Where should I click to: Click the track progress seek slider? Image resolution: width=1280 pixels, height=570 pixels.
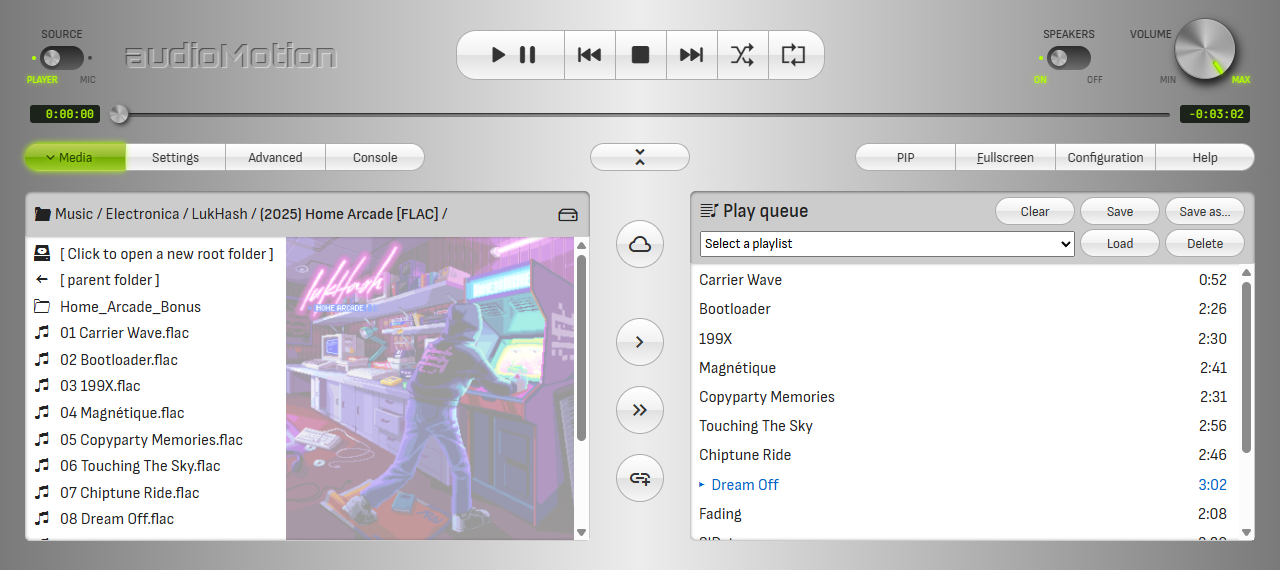point(640,114)
